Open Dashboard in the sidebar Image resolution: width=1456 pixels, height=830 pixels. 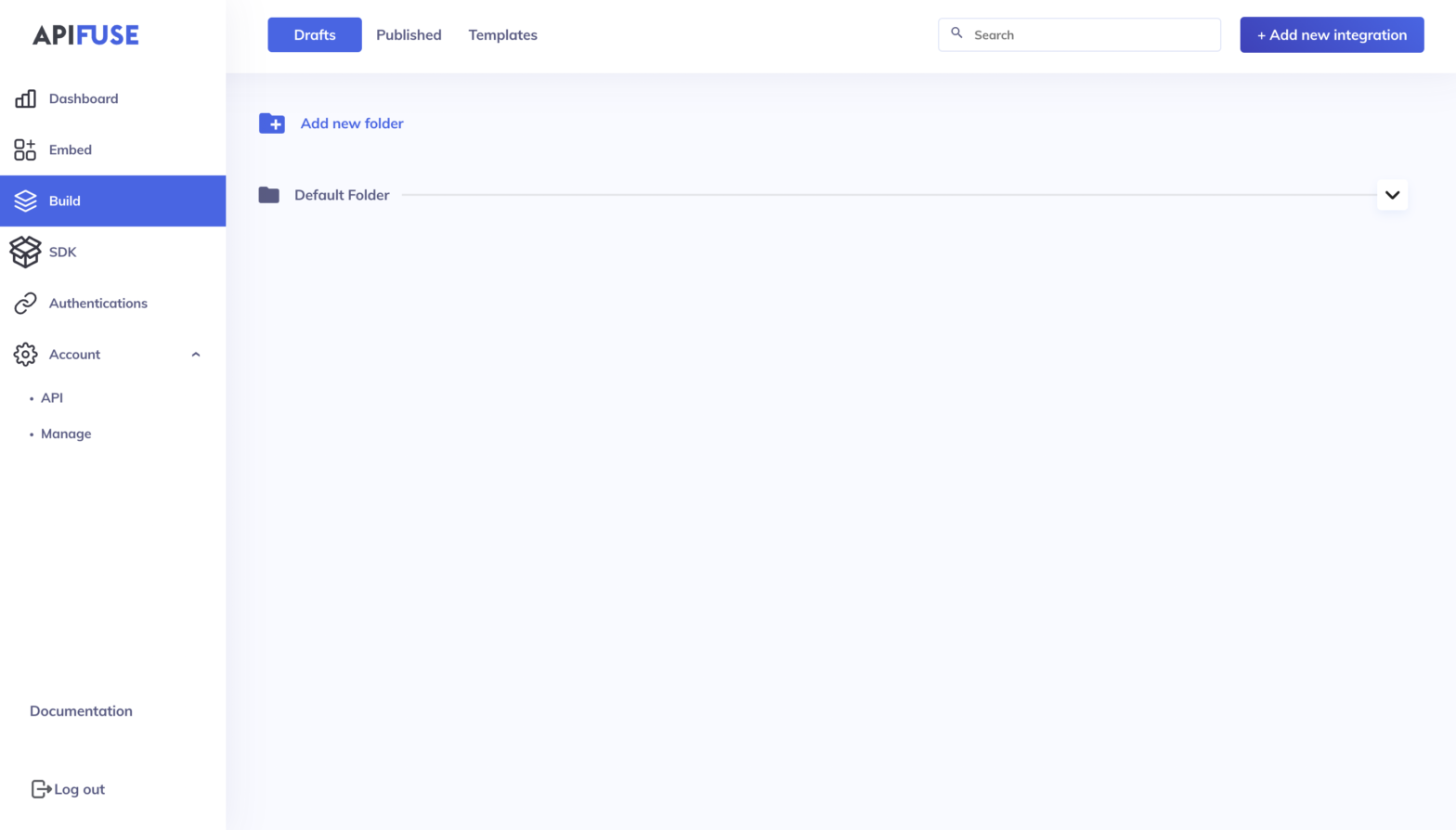click(84, 98)
